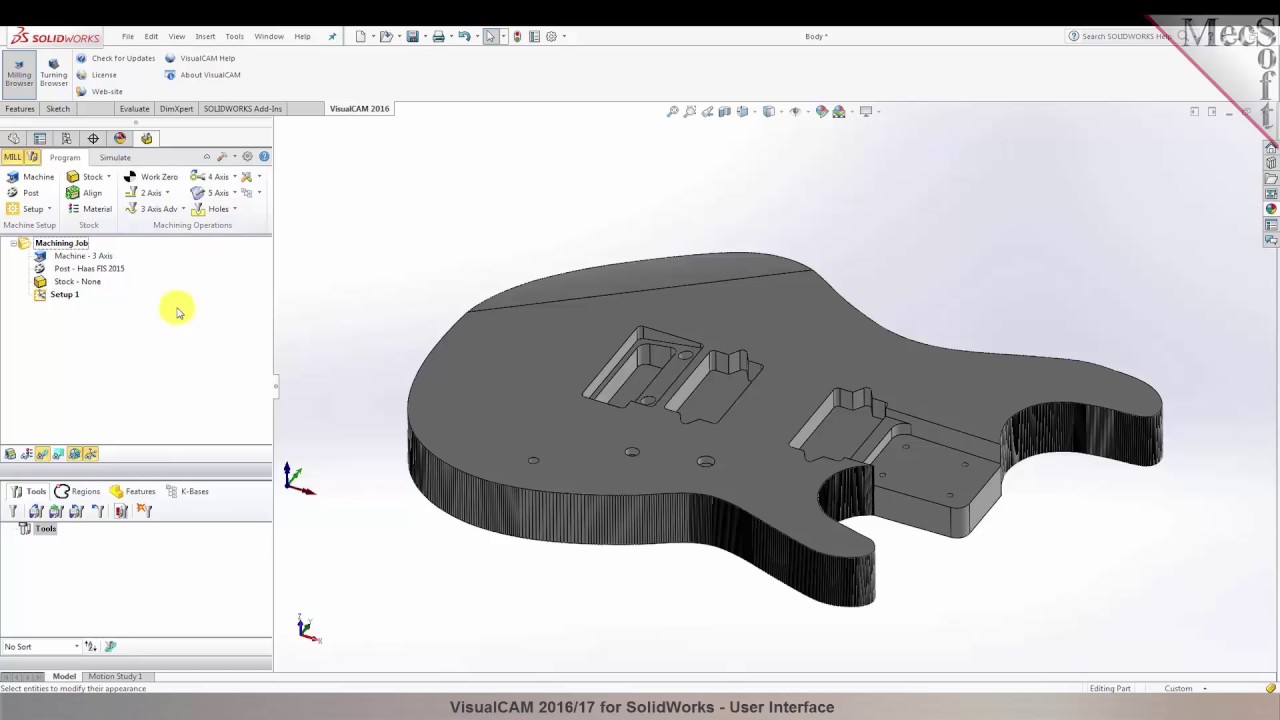Click the Save icon in toolbar
Viewport: 1280px width, 720px height.
(412, 36)
